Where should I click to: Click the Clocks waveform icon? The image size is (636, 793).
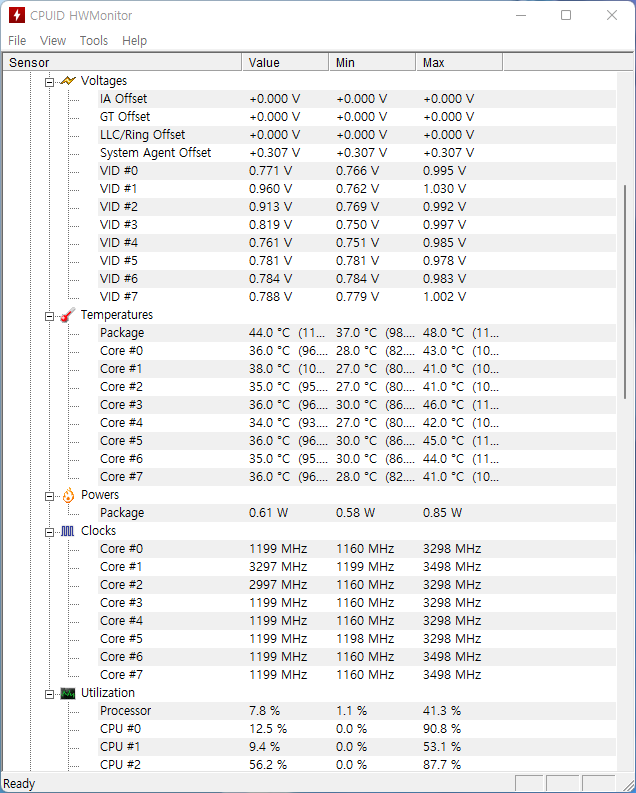[68, 531]
